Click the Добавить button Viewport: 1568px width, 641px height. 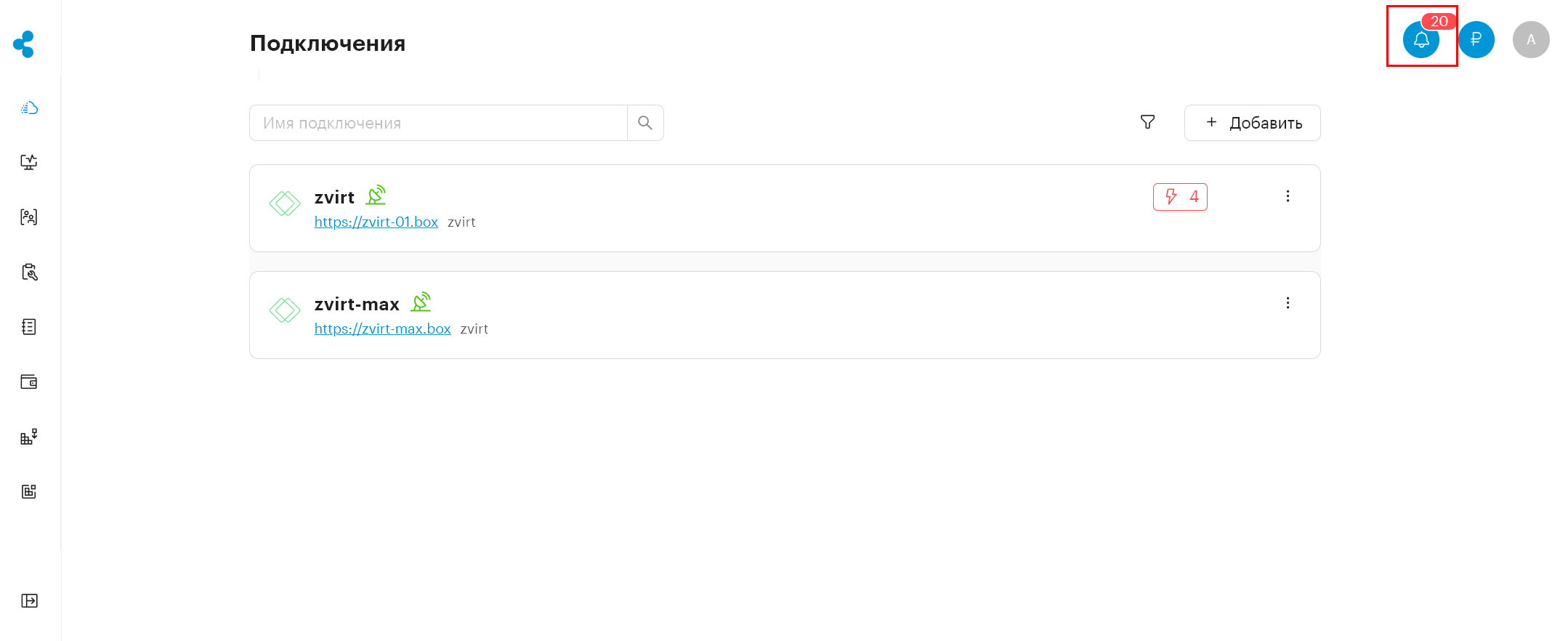1253,123
